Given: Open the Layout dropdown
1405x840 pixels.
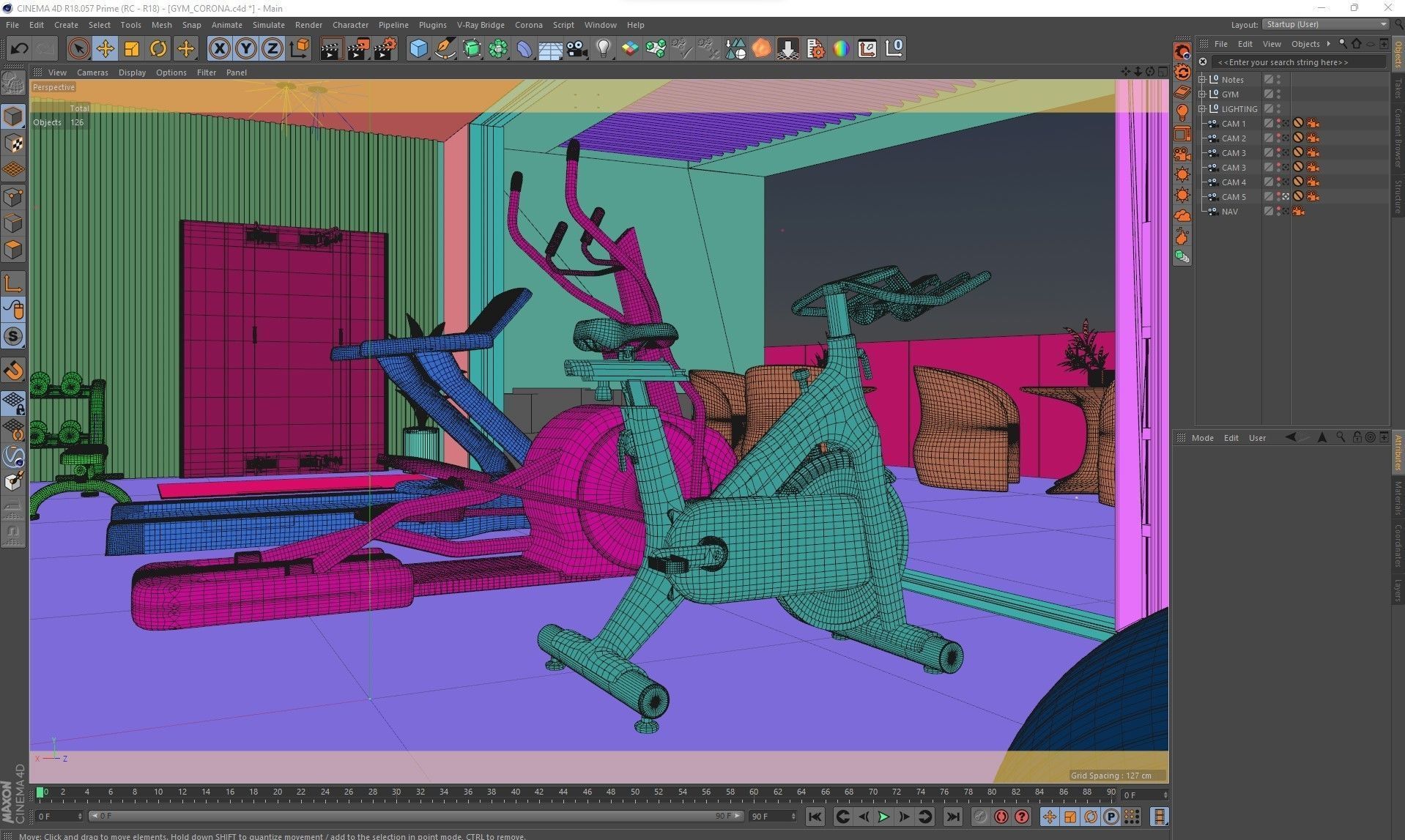Looking at the screenshot, I should [x=1327, y=25].
